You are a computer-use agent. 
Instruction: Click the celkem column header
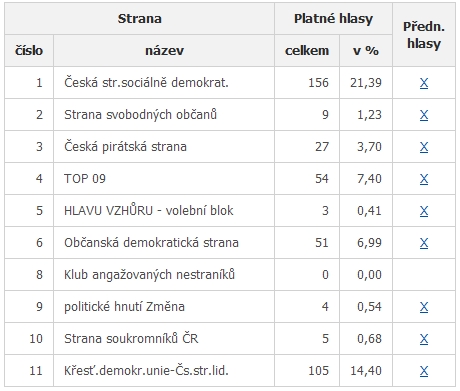[307, 51]
